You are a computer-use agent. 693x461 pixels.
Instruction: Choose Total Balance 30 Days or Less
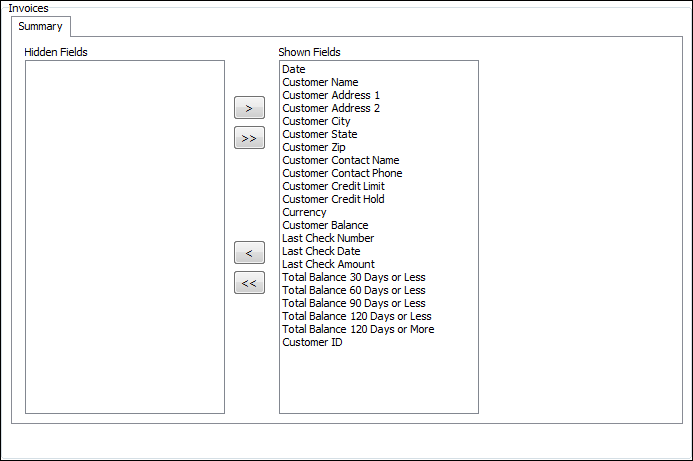coord(353,277)
